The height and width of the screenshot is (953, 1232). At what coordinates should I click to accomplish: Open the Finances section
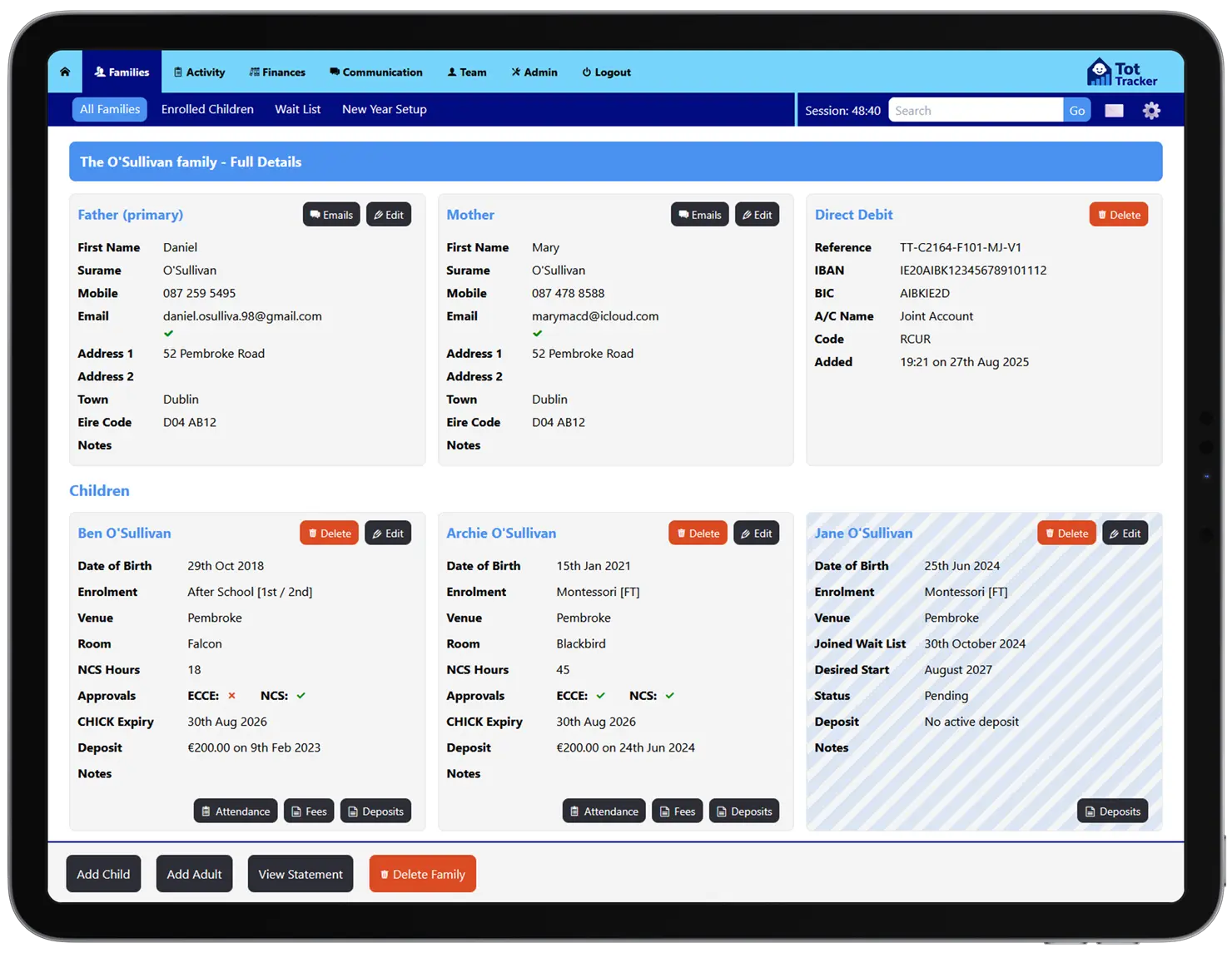[277, 72]
